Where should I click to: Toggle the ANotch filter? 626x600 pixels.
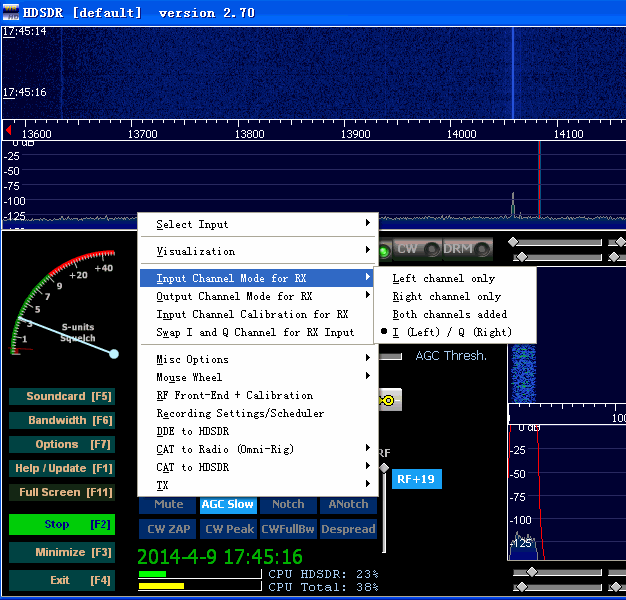(348, 505)
